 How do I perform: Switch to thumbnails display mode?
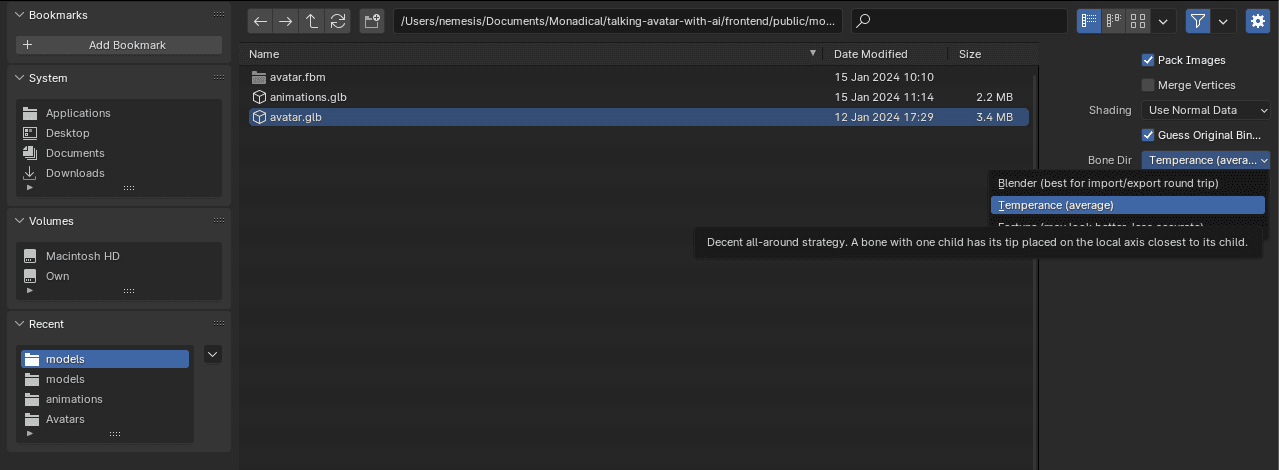coord(1138,21)
